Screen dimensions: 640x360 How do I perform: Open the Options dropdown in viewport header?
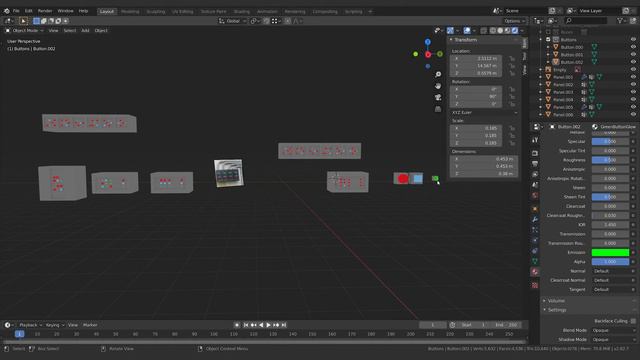514,21
